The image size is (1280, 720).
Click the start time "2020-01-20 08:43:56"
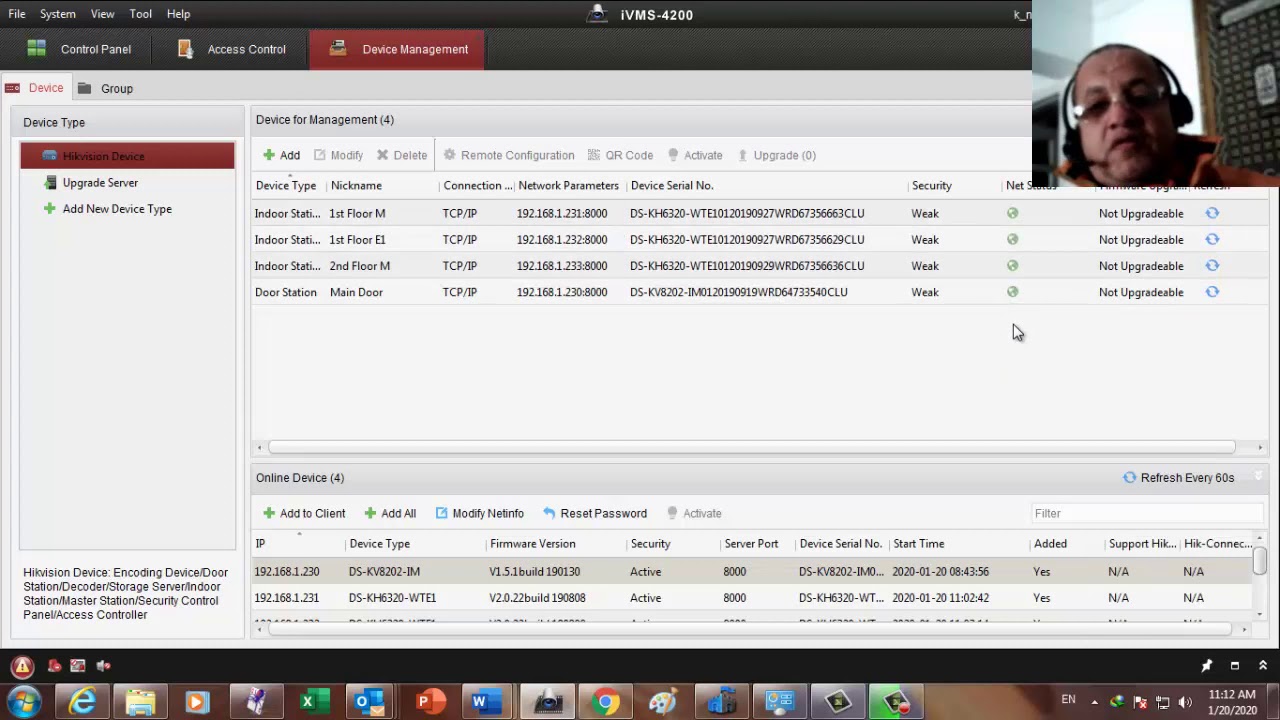[x=940, y=572]
